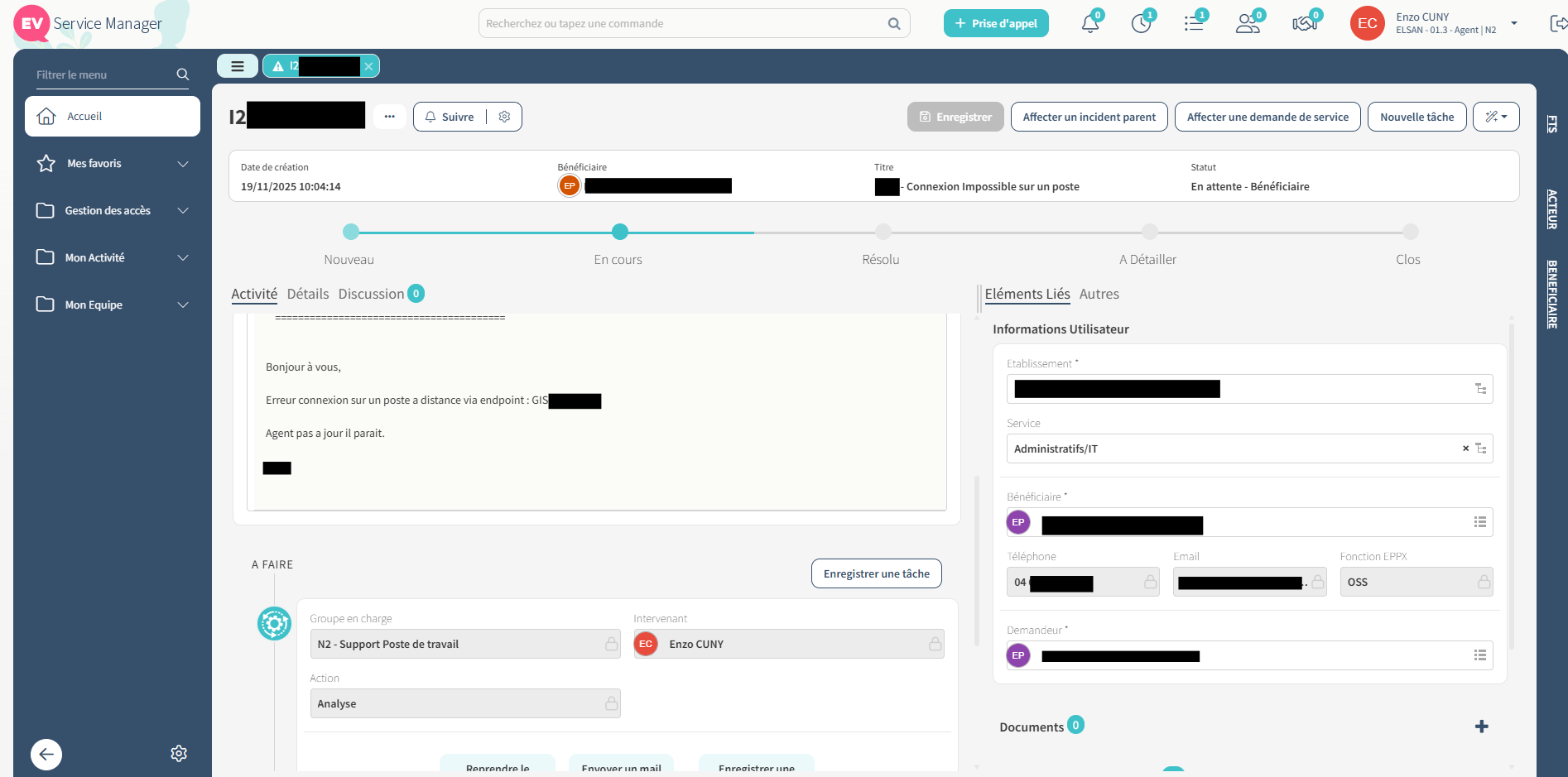Close the open incident tab
This screenshot has height=777, width=1568.
369,66
